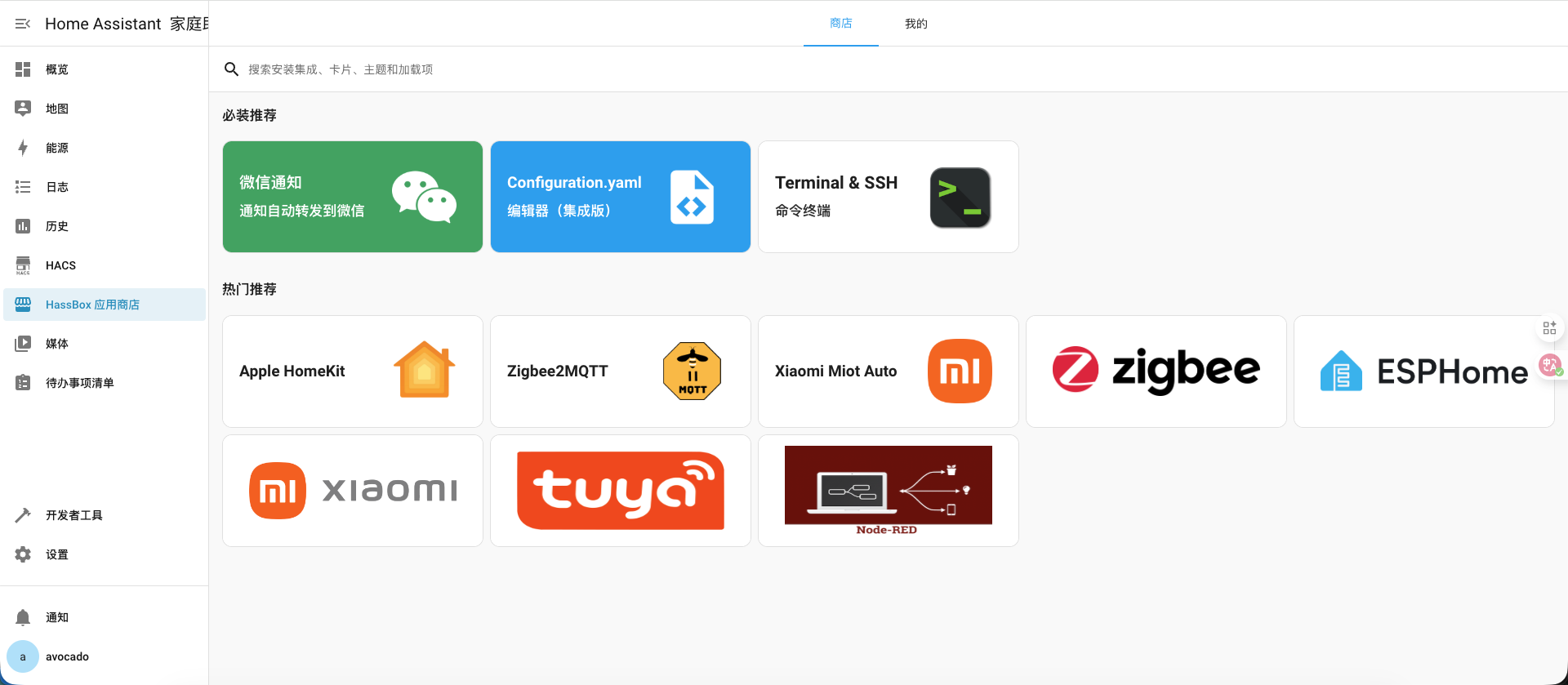Select the Zigbee2MQTT card

pyautogui.click(x=621, y=371)
